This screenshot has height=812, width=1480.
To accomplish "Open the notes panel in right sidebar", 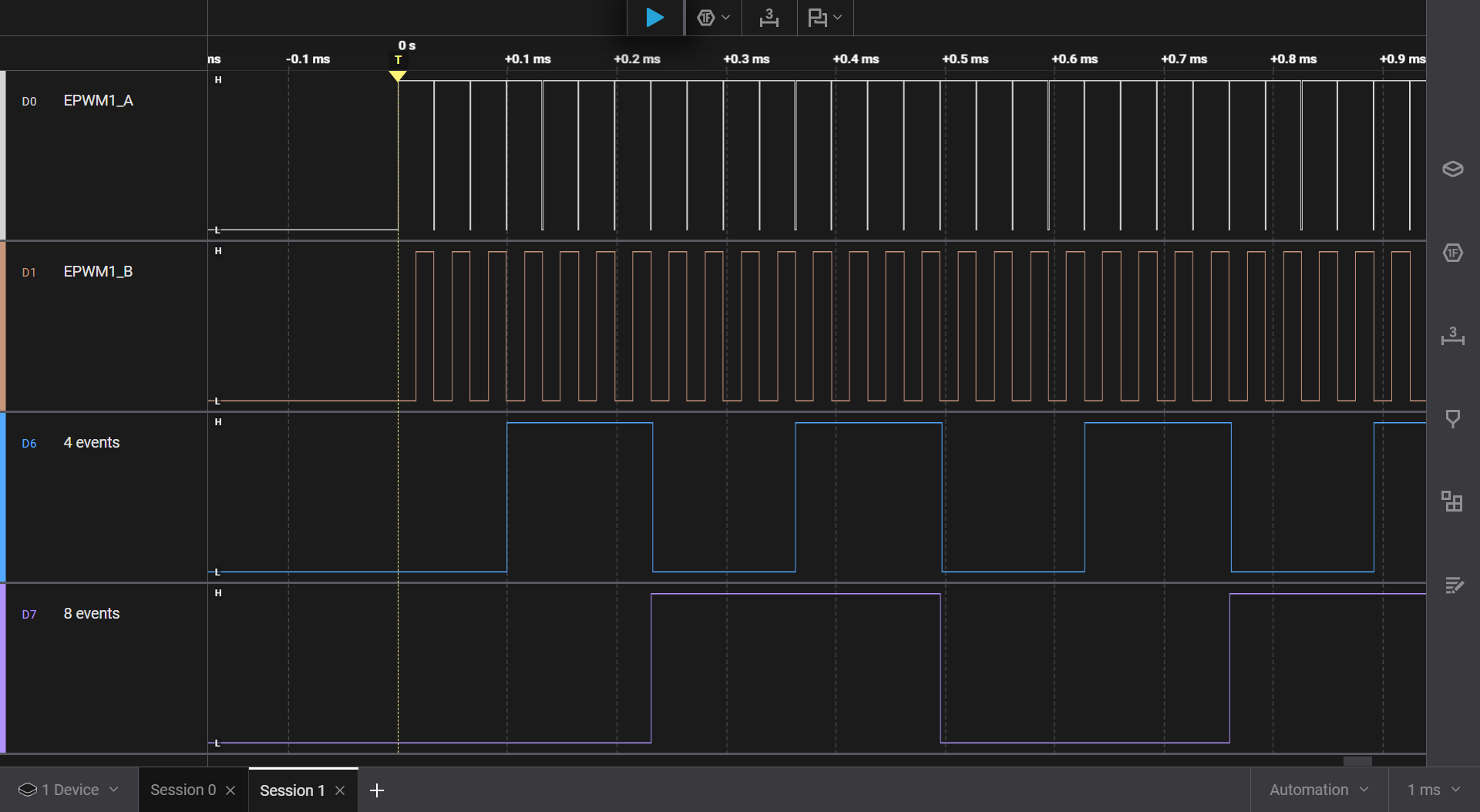I will (1452, 586).
